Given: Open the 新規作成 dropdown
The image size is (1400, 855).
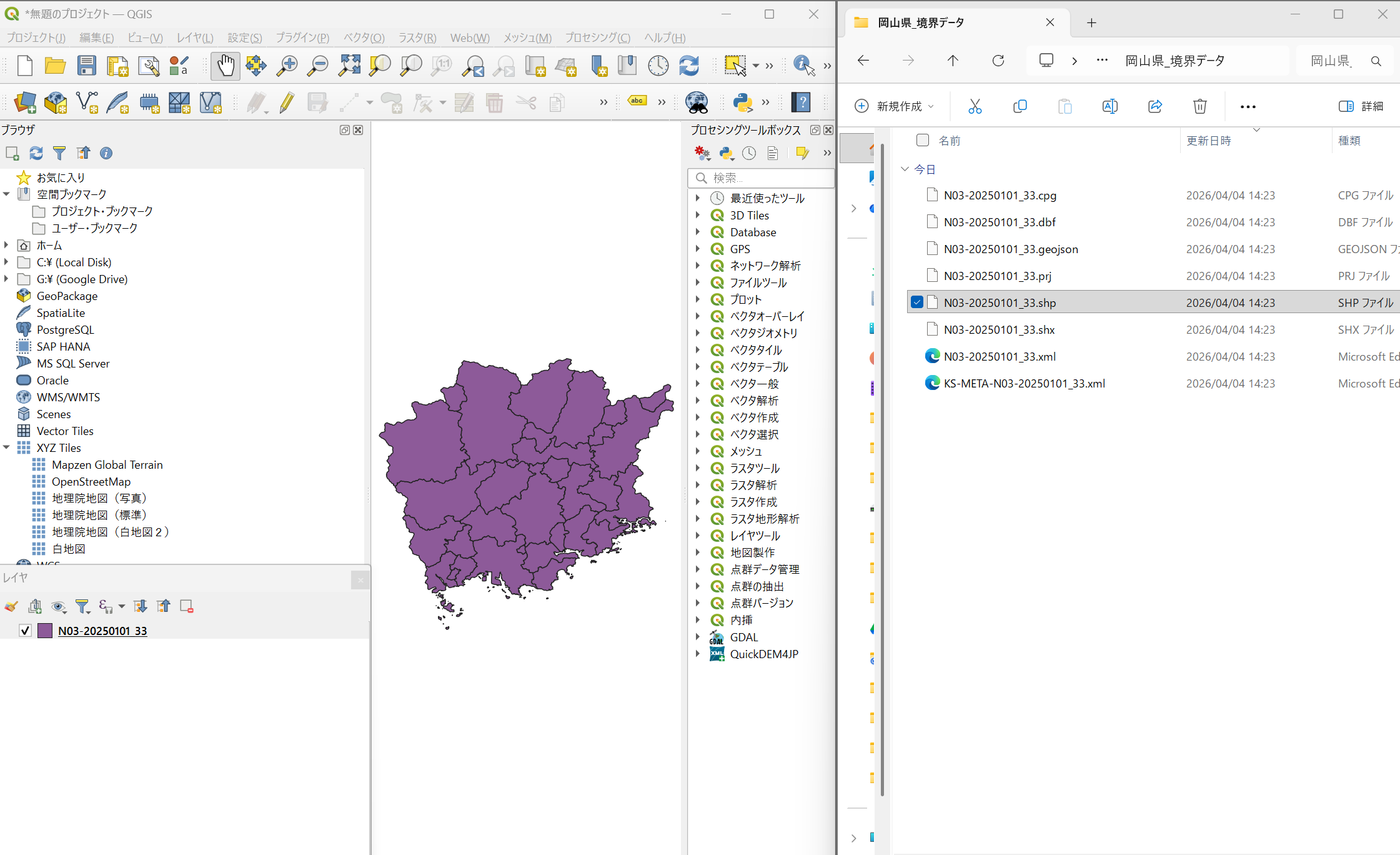Looking at the screenshot, I should (x=894, y=106).
